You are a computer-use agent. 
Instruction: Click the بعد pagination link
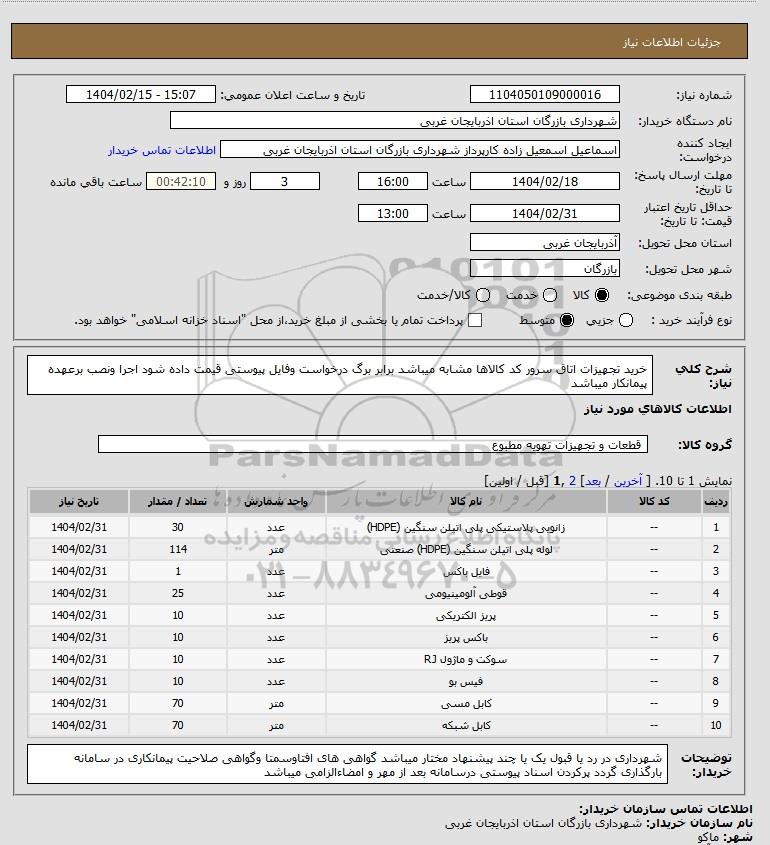coord(593,481)
